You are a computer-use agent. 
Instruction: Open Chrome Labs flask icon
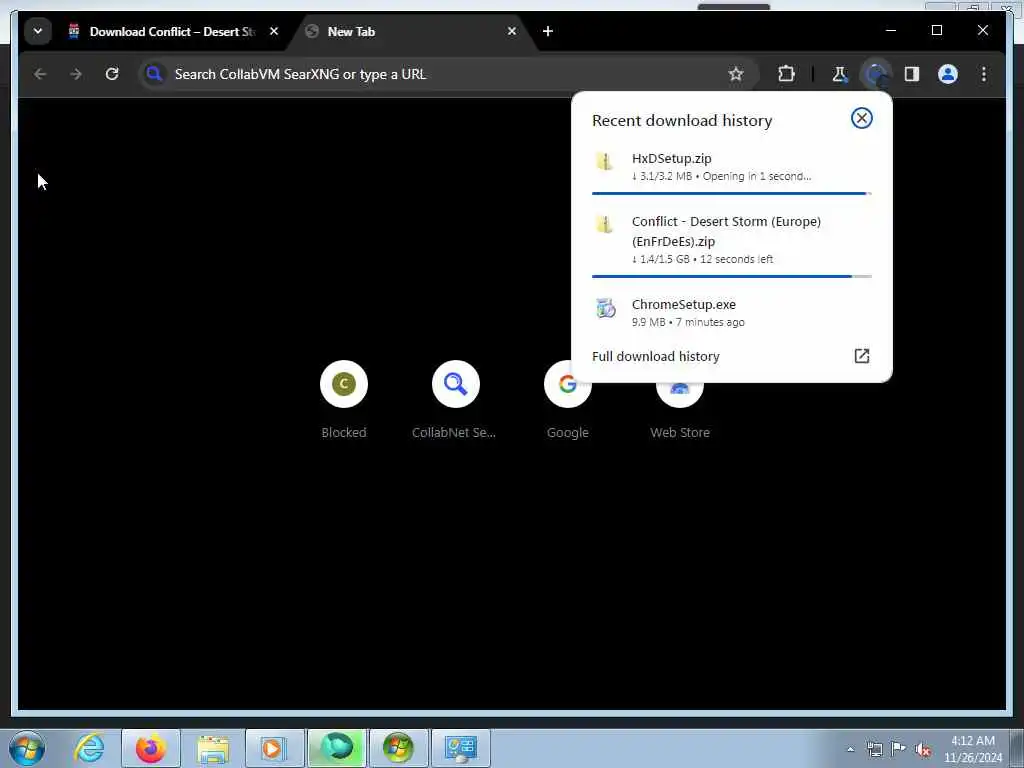click(839, 74)
